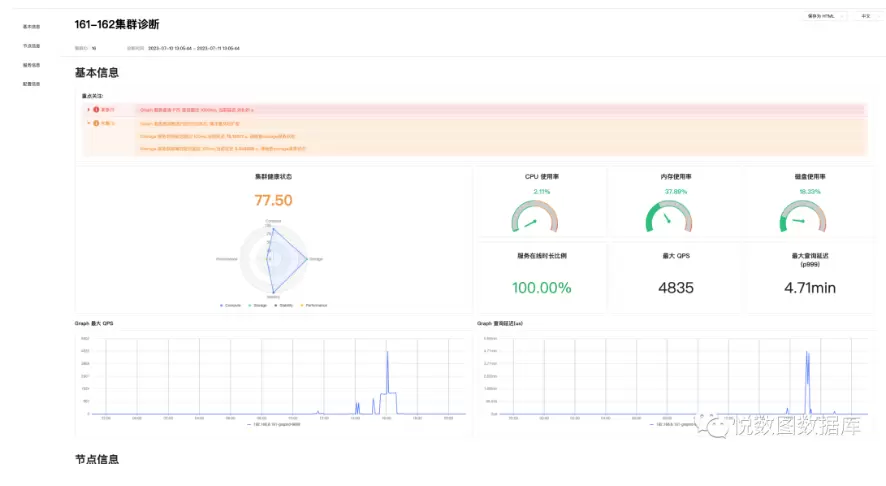Click the 77.50 cluster health score

click(273, 200)
